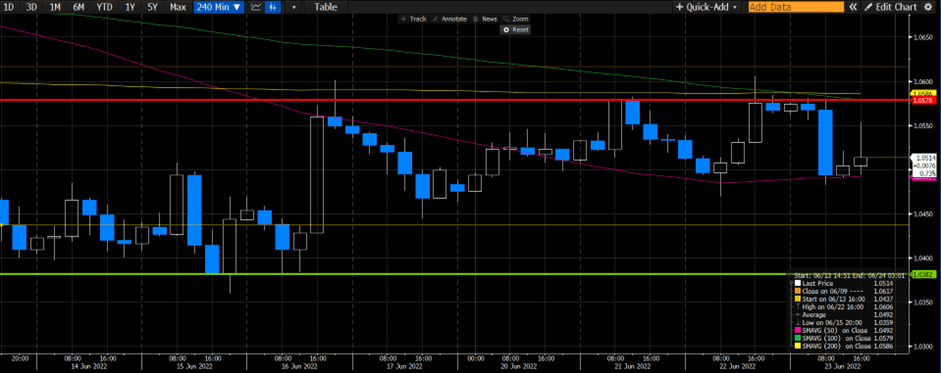Switch to the 6M range

tap(78, 7)
